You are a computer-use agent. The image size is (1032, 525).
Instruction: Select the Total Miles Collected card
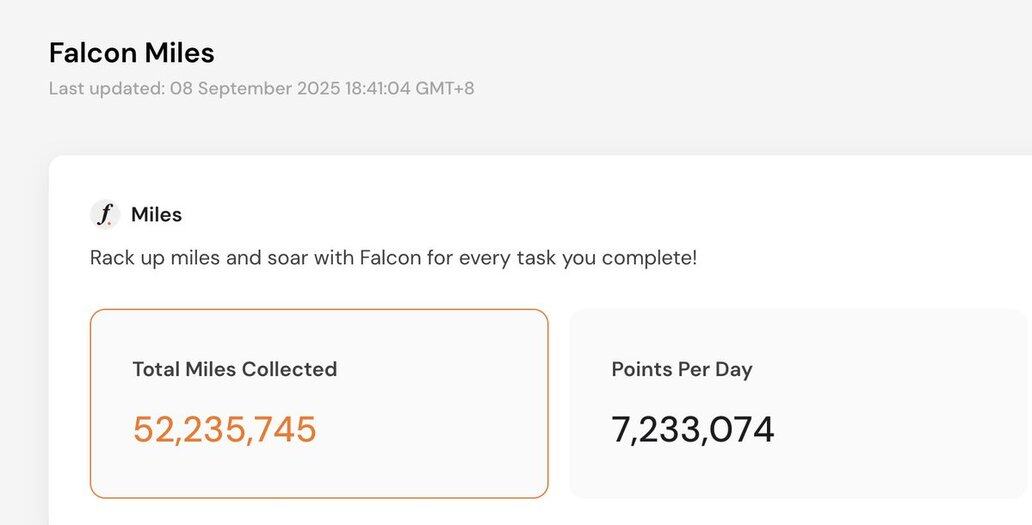point(319,403)
